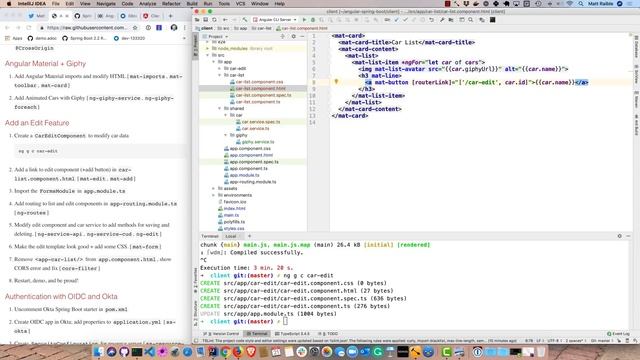The width and height of the screenshot is (640, 360).
Task: Open the Navigate menu
Action: (x=106, y=4)
